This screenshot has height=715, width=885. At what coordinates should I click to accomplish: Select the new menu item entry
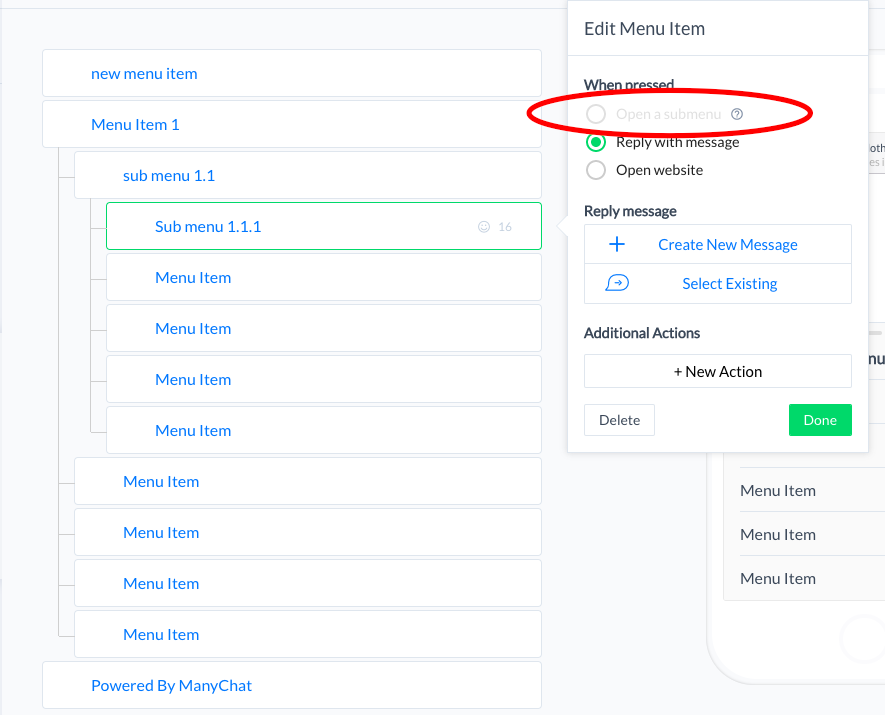tap(144, 73)
